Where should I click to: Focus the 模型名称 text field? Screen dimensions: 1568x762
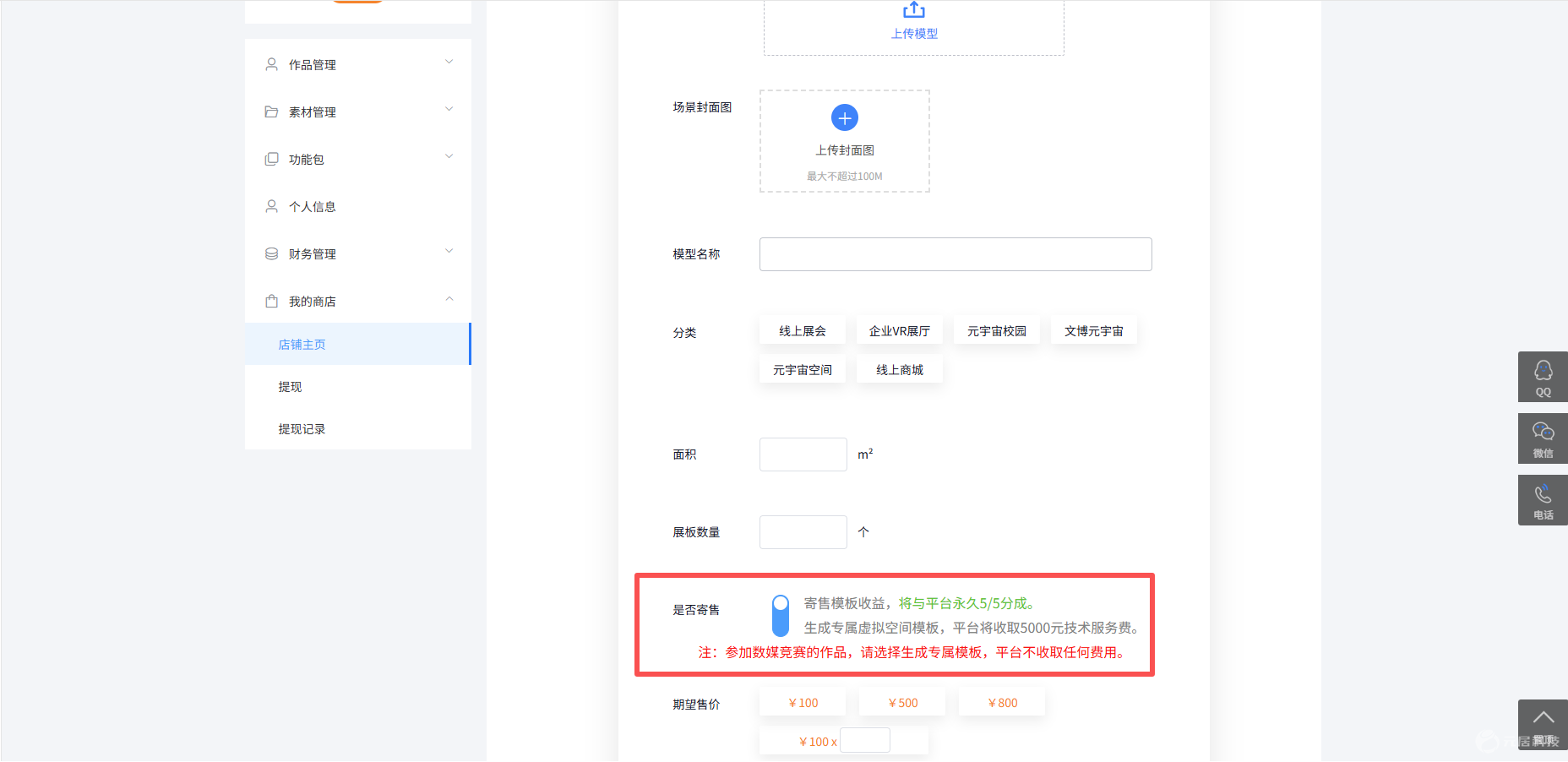955,254
